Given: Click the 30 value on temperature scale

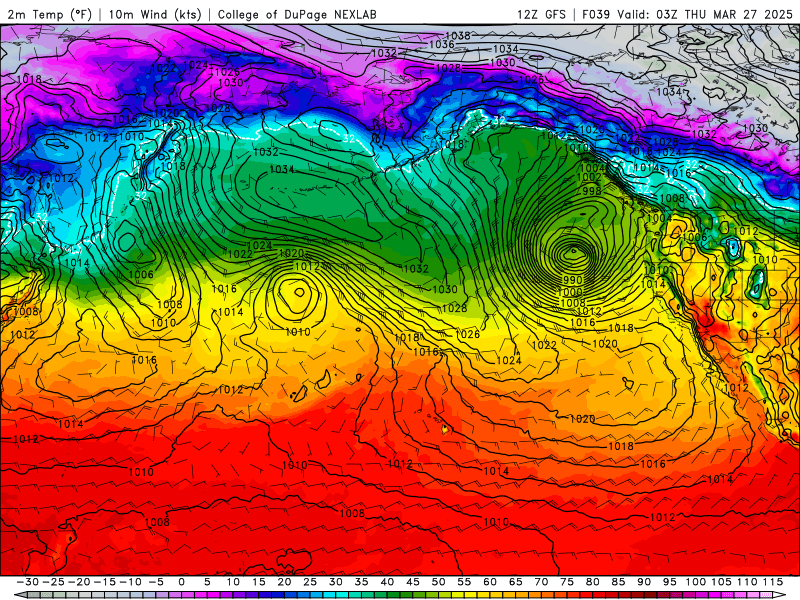Looking at the screenshot, I should click(x=335, y=582).
